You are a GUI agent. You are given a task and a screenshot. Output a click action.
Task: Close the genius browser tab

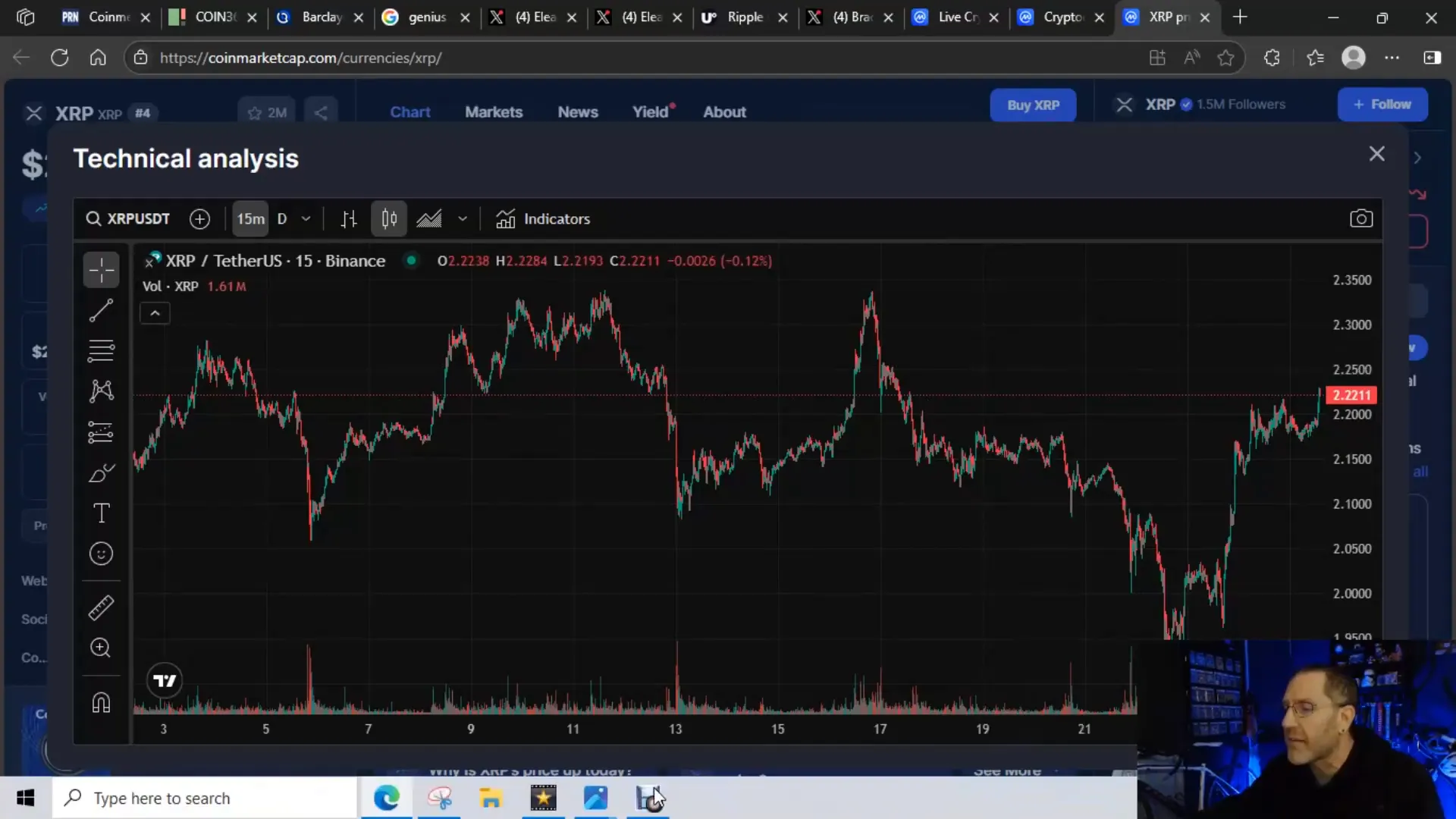(x=465, y=17)
